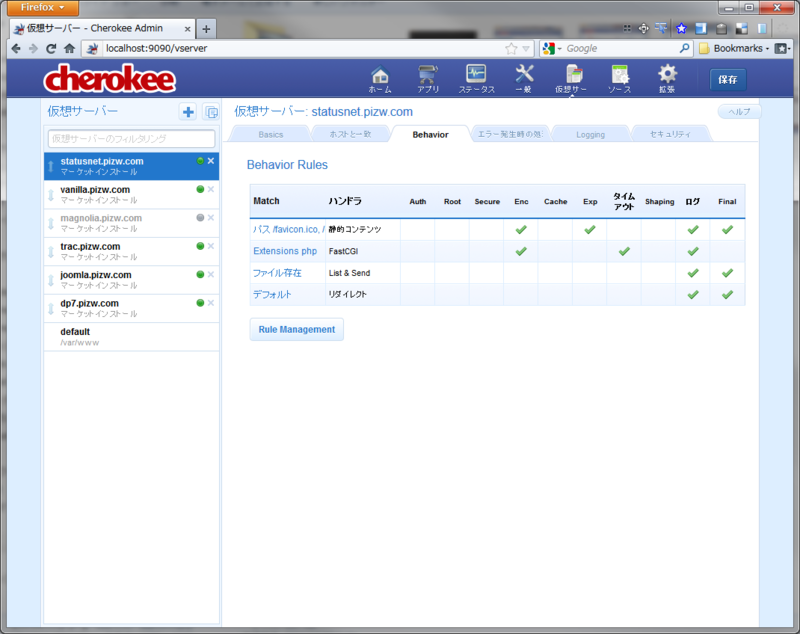
Task: Click the List & Send handler cell
Action: (363, 273)
